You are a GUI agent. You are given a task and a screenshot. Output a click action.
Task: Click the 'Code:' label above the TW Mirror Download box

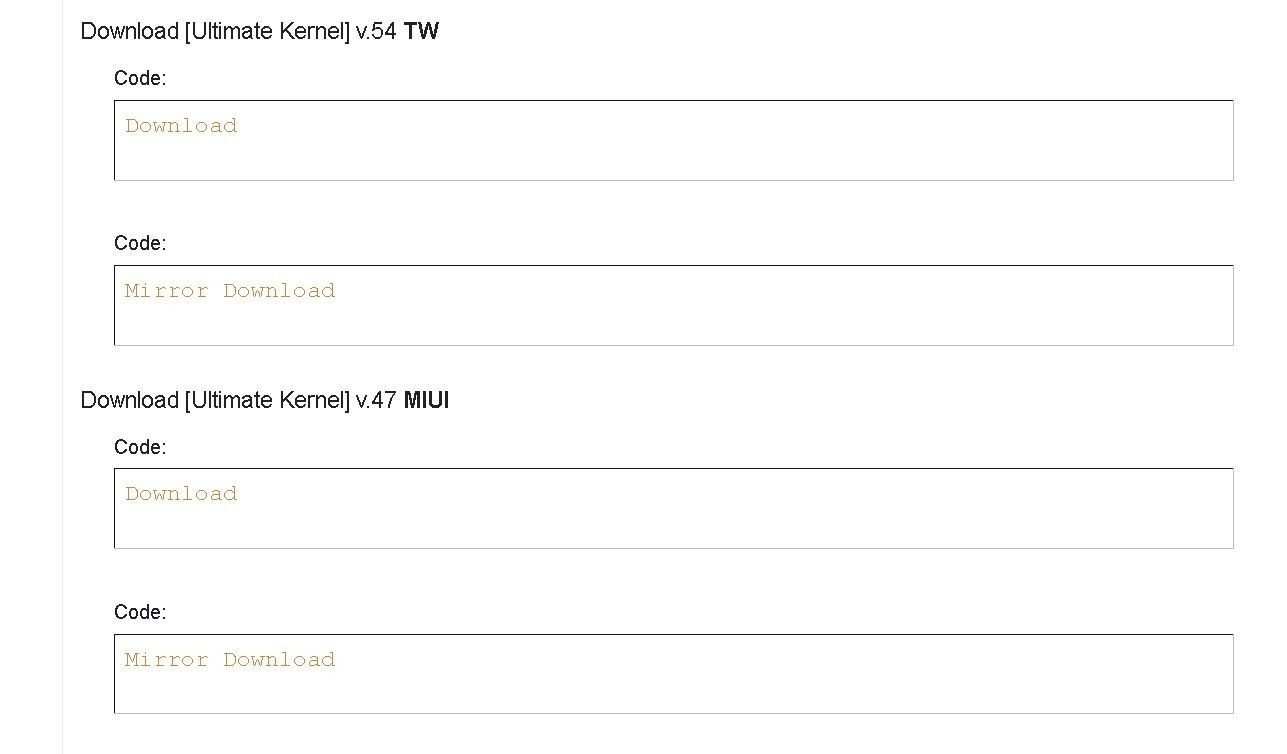(140, 243)
